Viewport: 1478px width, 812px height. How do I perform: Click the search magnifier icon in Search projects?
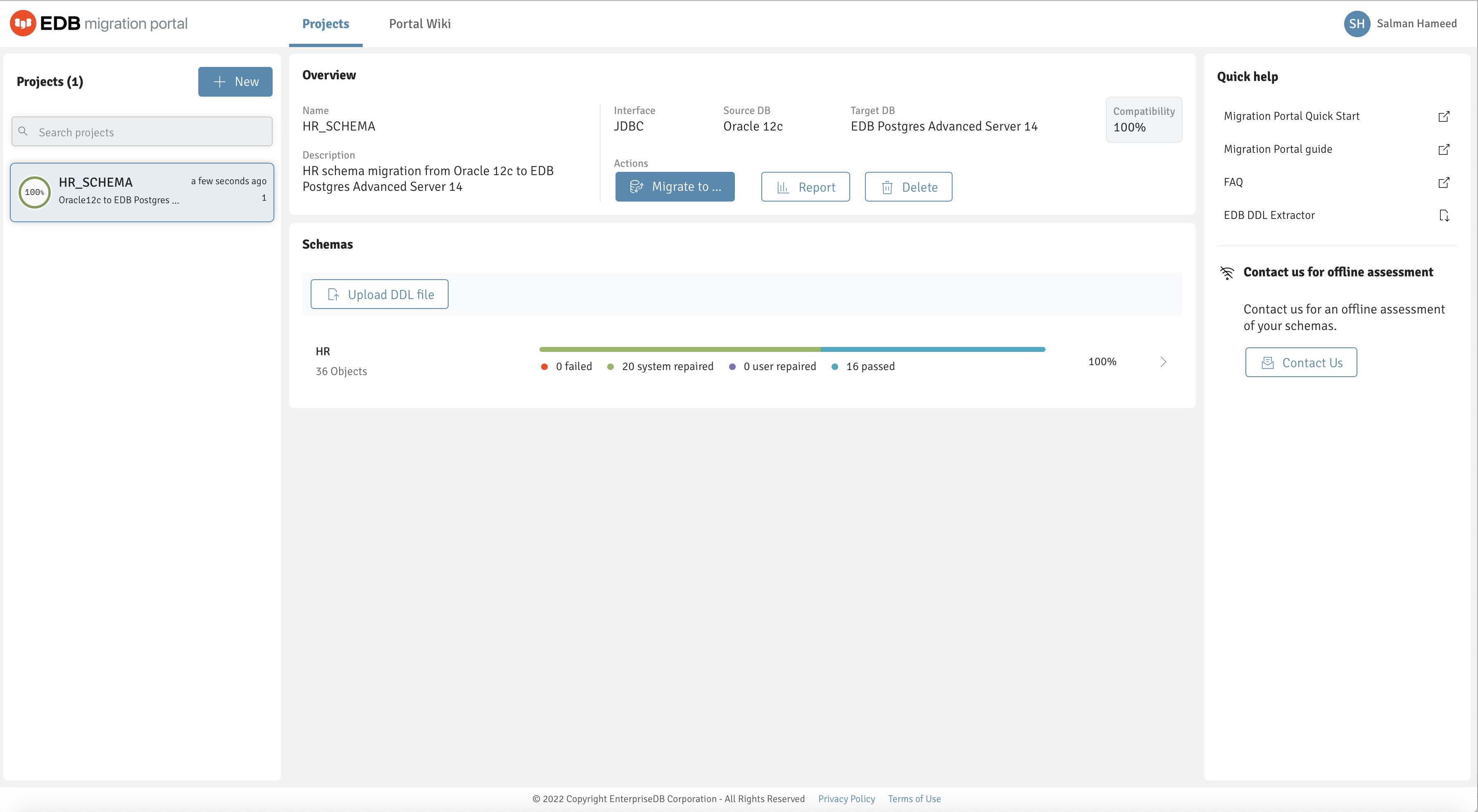(x=23, y=131)
